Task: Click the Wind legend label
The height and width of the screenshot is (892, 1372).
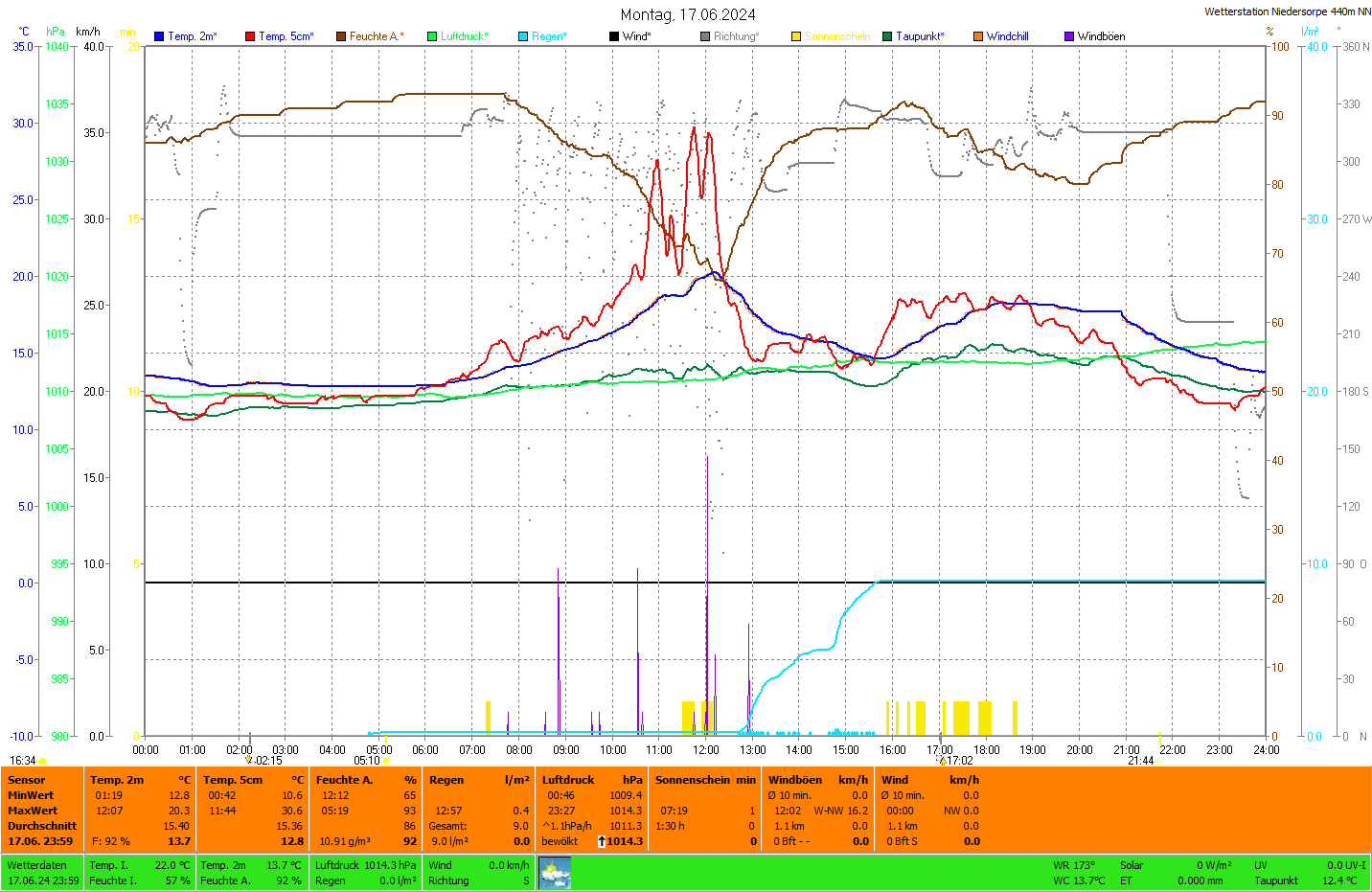Action: point(636,36)
